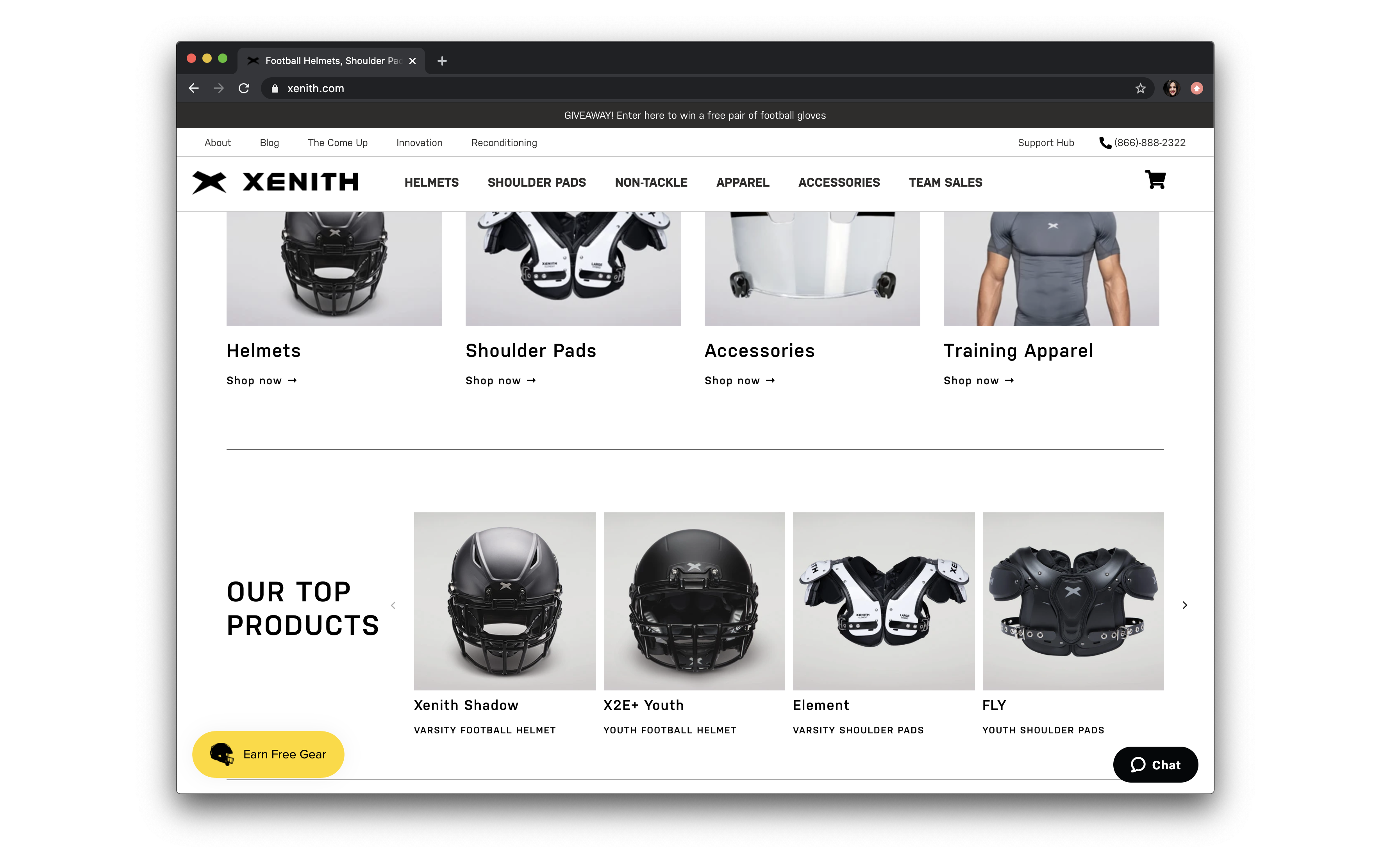Image resolution: width=1400 pixels, height=856 pixels.
Task: Select the Xenith Shadow helmet thumbnail
Action: click(505, 601)
